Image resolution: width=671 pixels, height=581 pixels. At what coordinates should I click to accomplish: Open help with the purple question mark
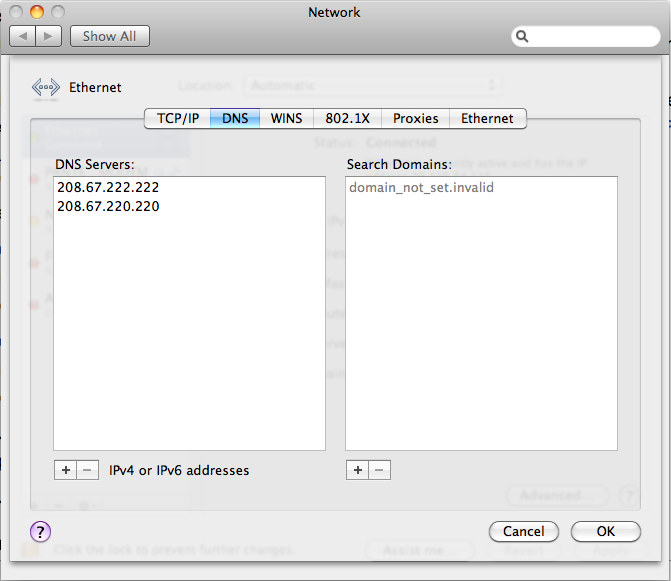click(40, 532)
